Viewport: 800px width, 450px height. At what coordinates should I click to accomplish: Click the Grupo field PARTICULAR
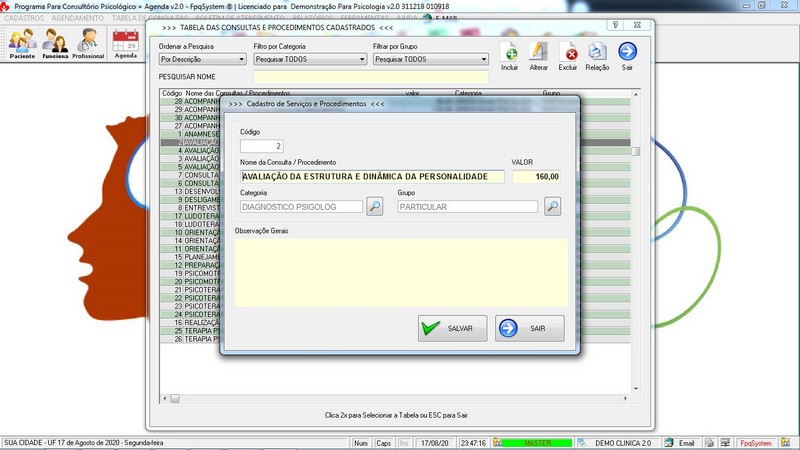pos(467,207)
